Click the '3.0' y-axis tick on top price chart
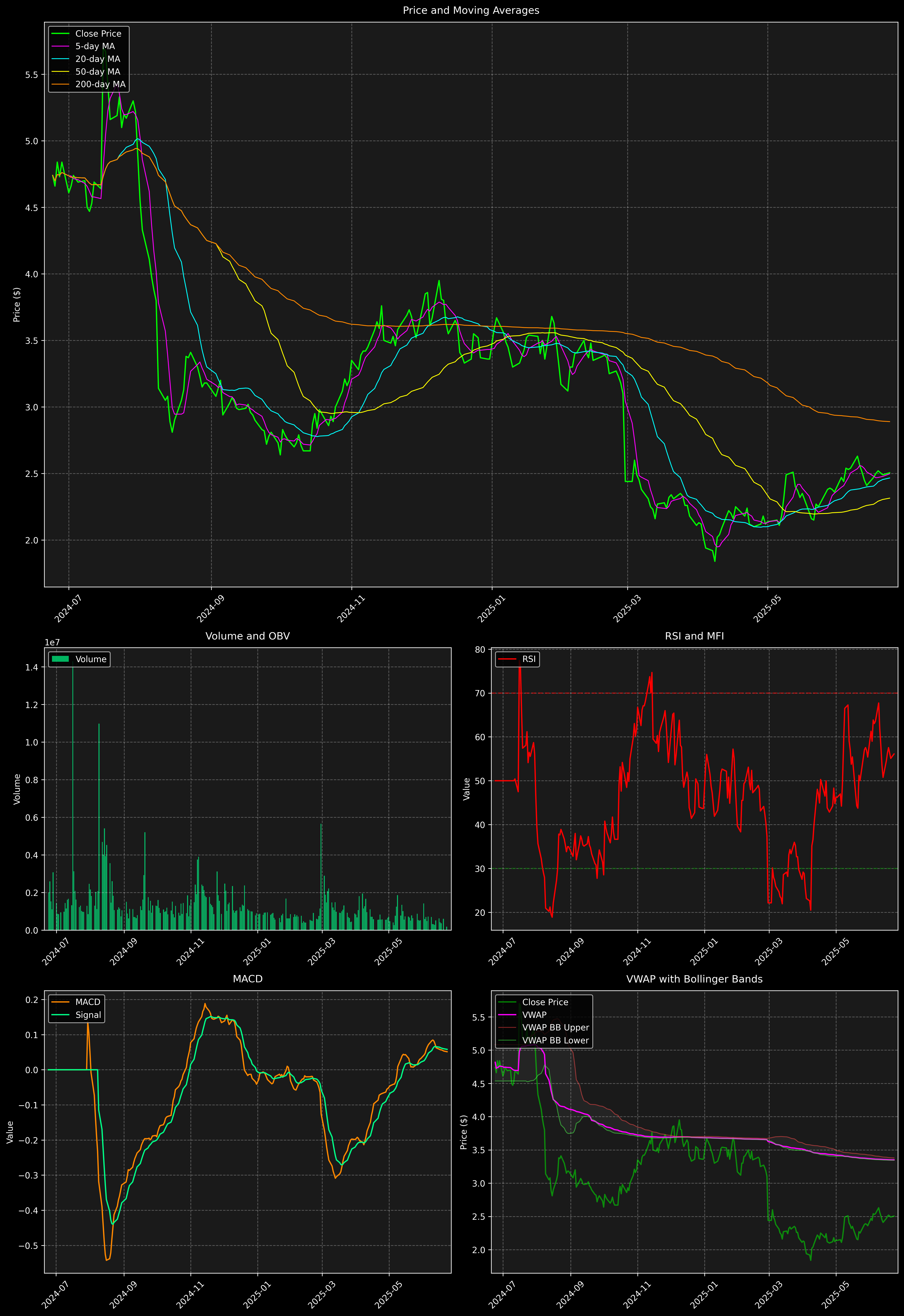Viewport: 904px width, 1316px height. pos(32,407)
